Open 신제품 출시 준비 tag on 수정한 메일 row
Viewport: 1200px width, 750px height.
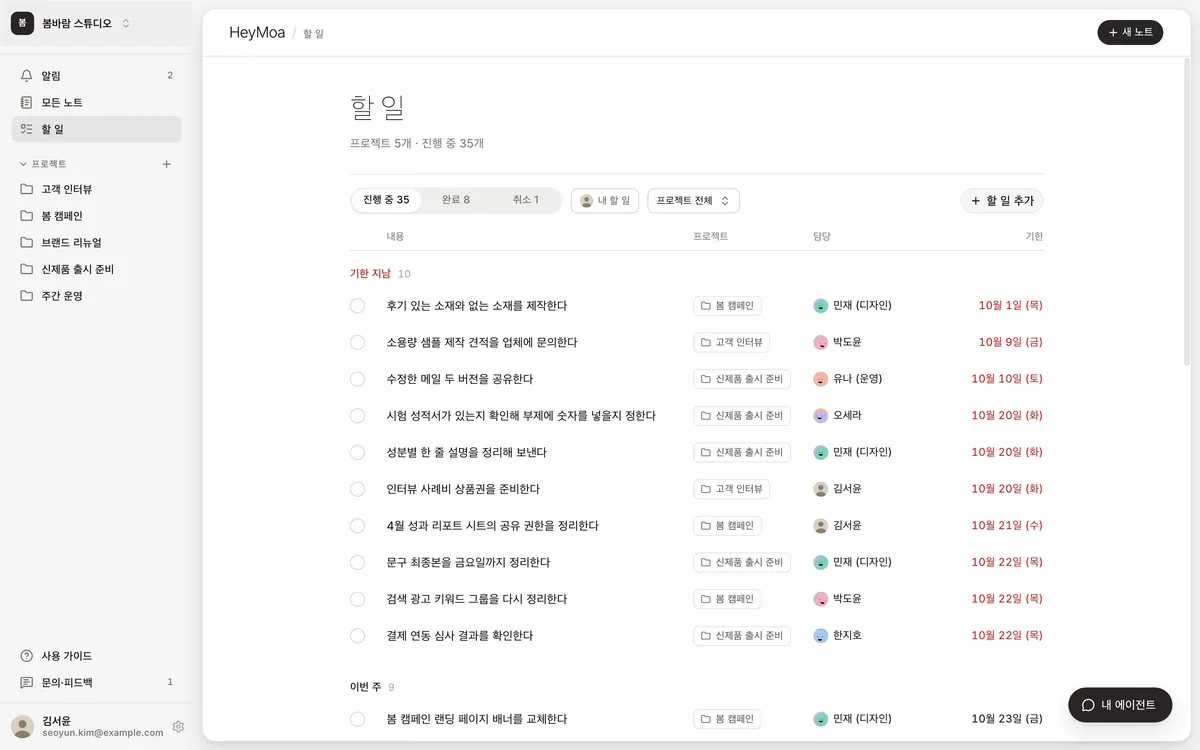pos(742,379)
